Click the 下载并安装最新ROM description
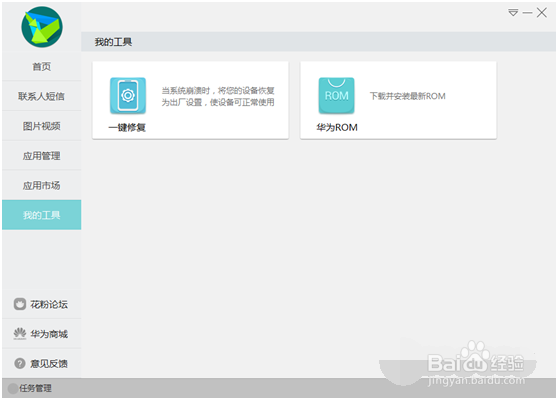The width and height of the screenshot is (558, 400). tap(407, 96)
